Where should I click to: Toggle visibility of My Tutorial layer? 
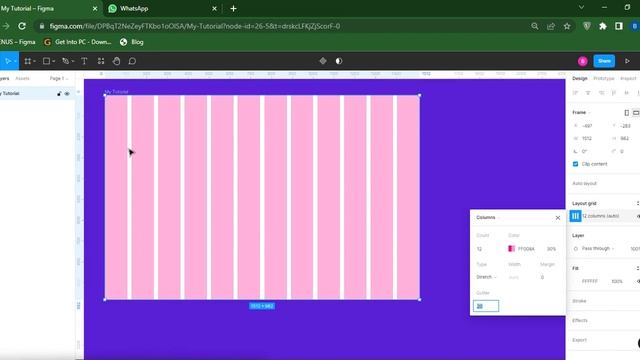[x=67, y=93]
